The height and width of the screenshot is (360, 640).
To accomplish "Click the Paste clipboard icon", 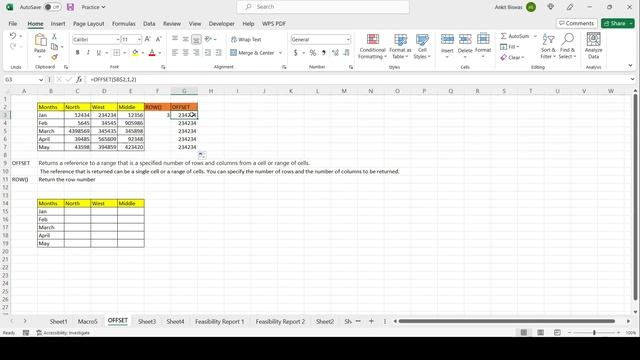I will 40,40.
